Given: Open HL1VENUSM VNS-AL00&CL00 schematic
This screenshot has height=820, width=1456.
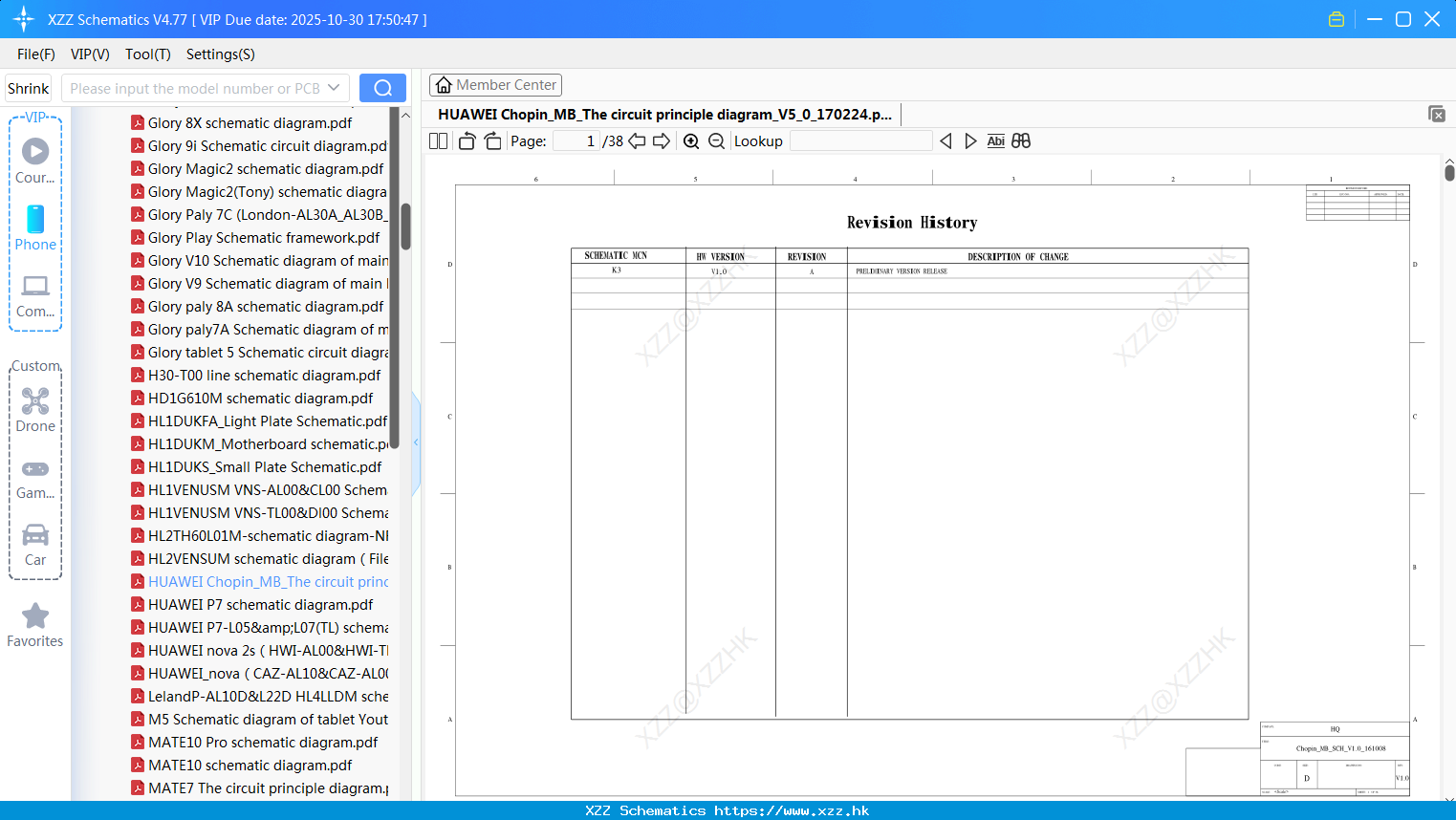Looking at the screenshot, I should pyautogui.click(x=259, y=489).
